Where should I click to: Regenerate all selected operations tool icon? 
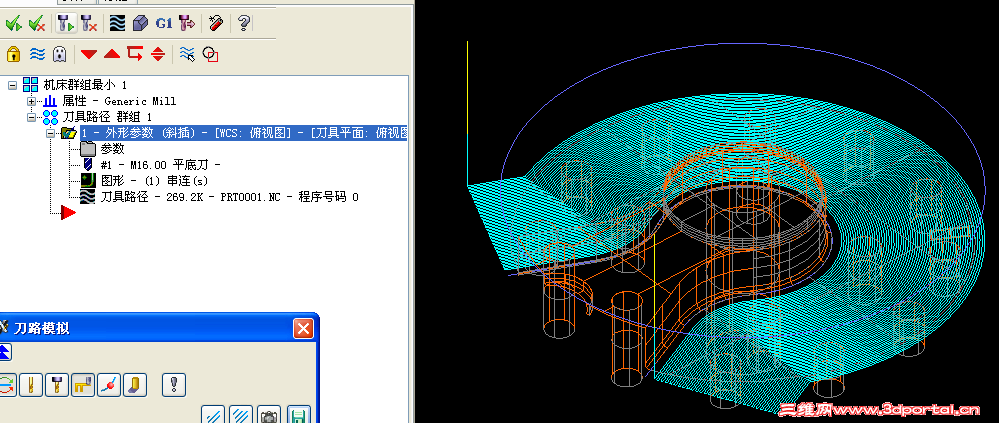tap(65, 24)
